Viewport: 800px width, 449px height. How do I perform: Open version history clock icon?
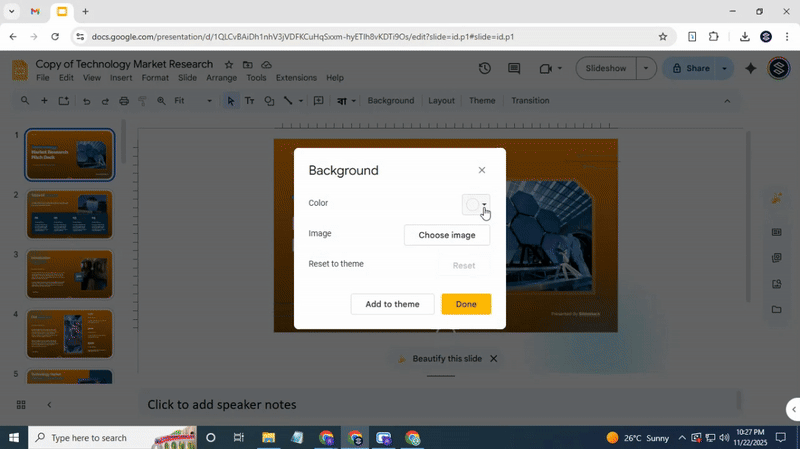pos(485,68)
